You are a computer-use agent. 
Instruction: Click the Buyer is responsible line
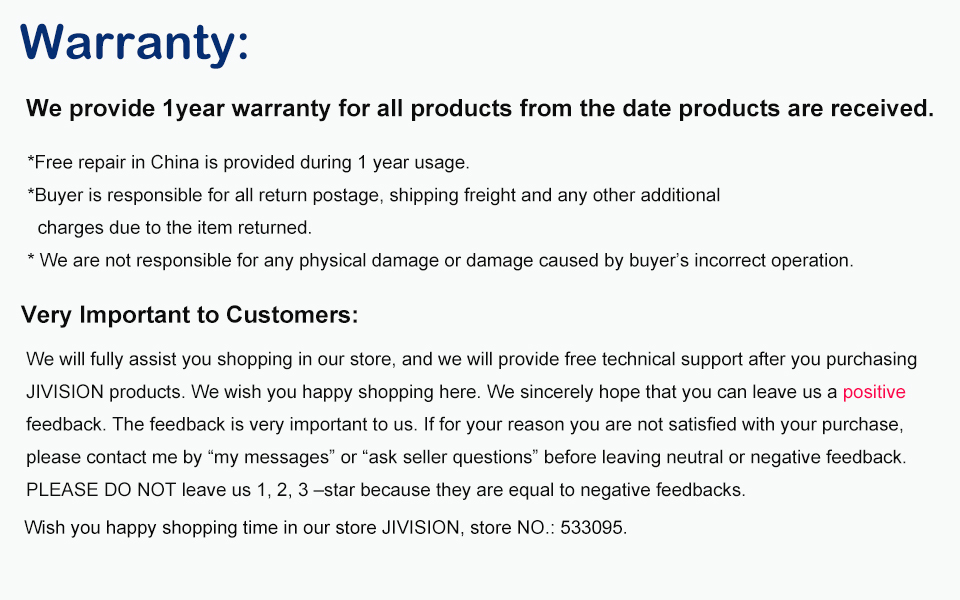[x=373, y=196]
